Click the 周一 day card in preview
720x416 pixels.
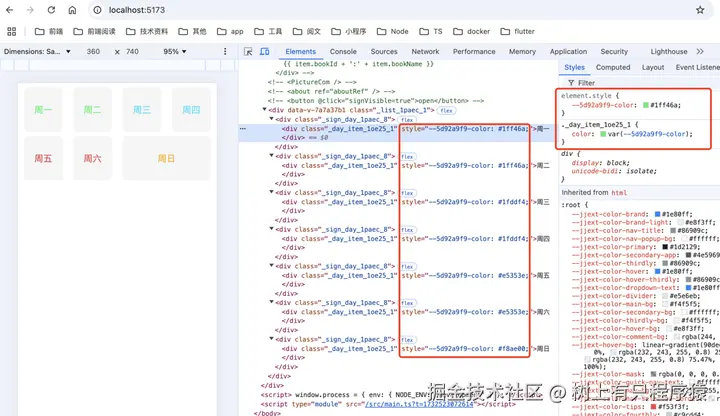43,110
